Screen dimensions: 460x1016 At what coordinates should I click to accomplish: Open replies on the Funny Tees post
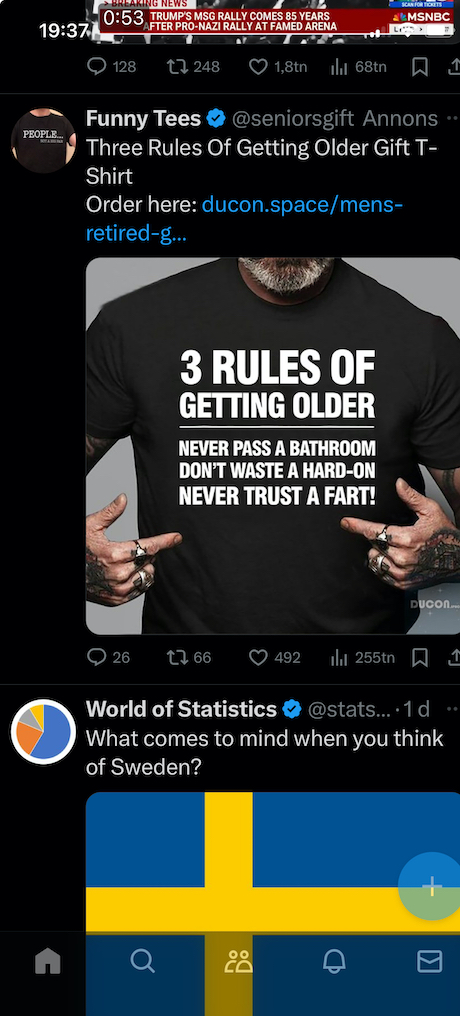coord(108,658)
